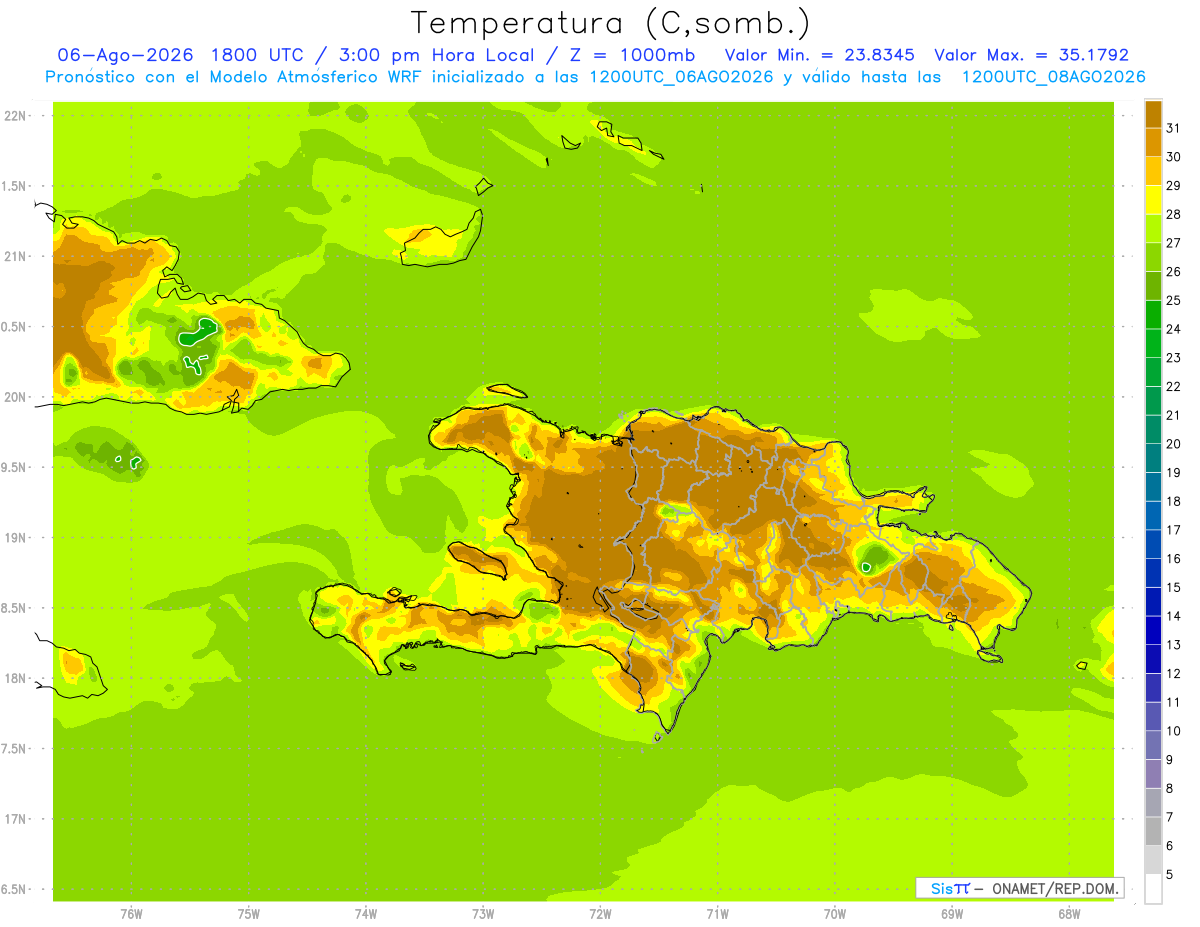Click the '73W' longitude axis label

(x=483, y=914)
